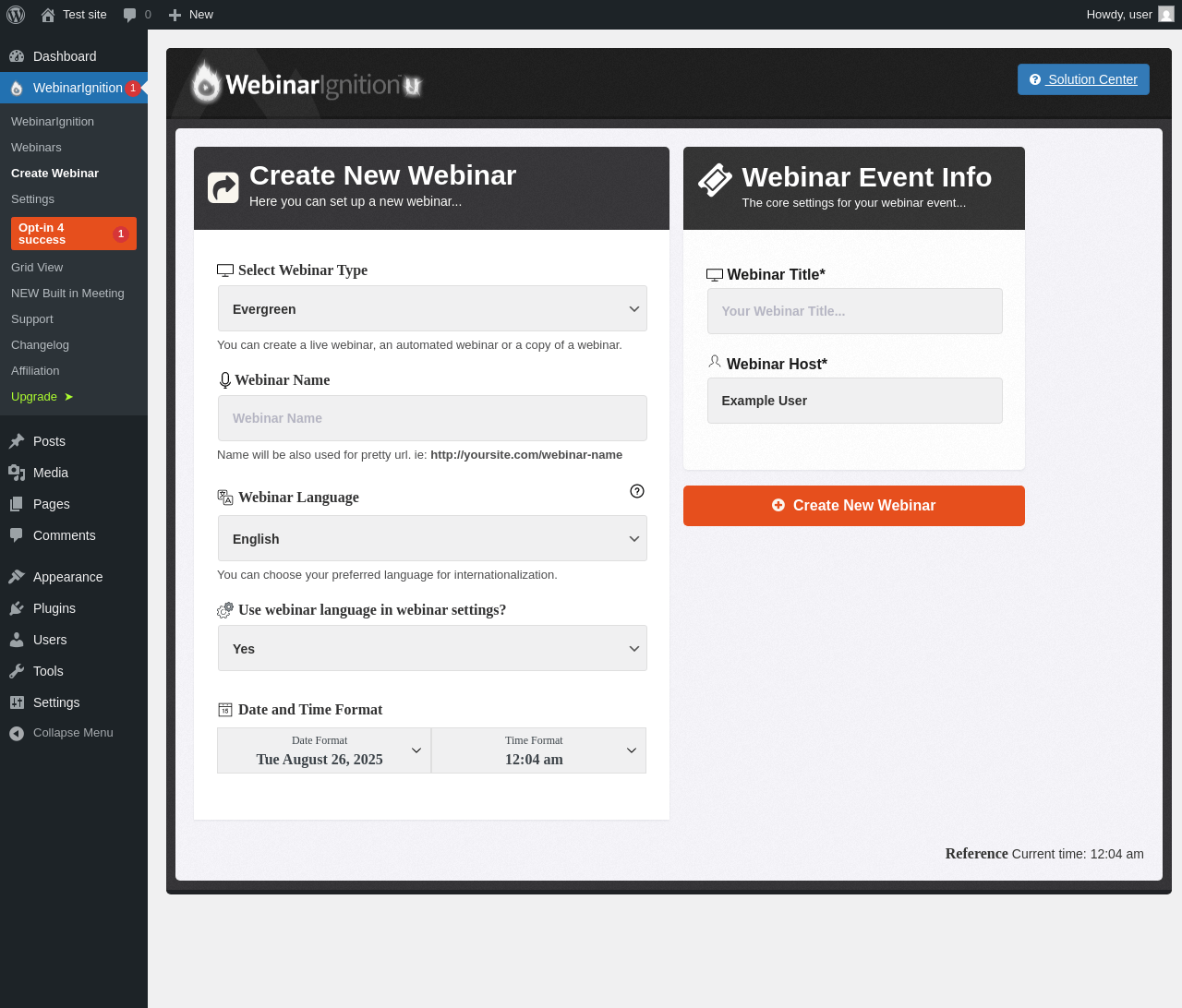Click the Date and Time Format calendar icon

pyautogui.click(x=225, y=710)
